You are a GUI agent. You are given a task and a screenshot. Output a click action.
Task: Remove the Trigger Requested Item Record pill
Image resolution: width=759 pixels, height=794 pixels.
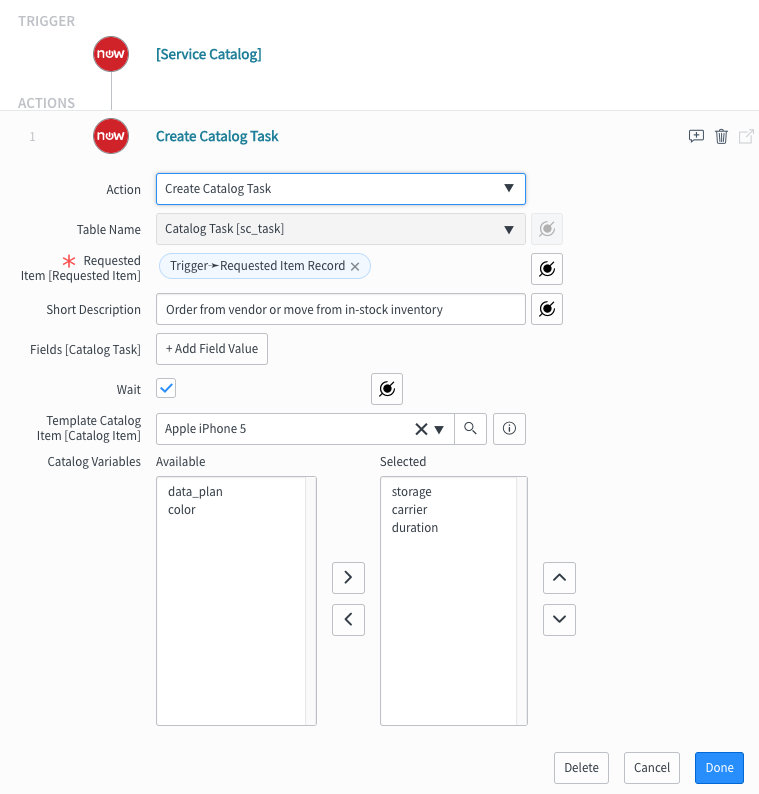pos(355,266)
